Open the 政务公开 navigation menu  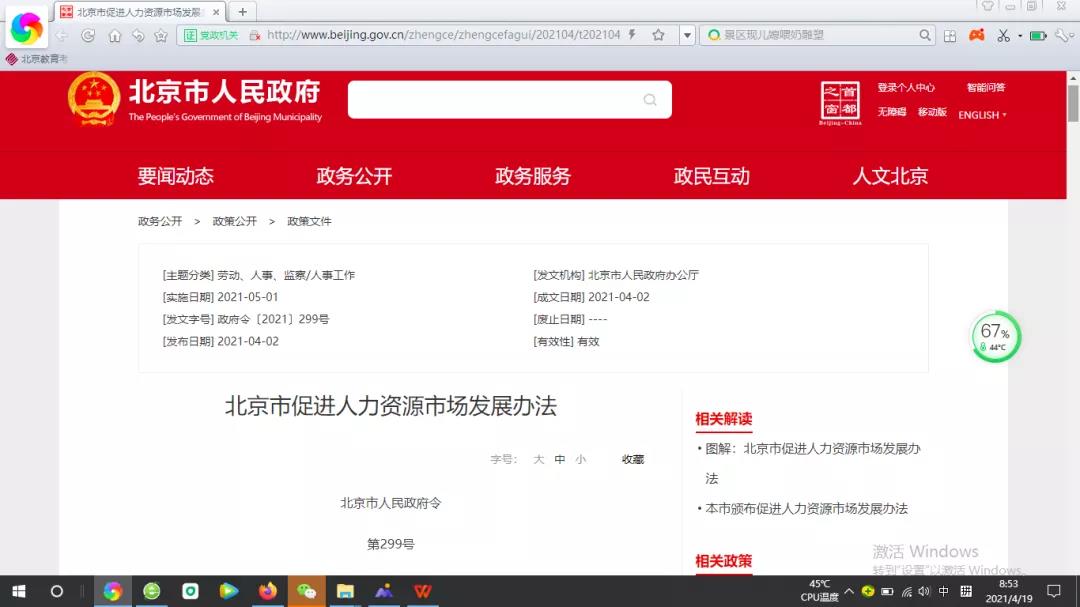(354, 176)
